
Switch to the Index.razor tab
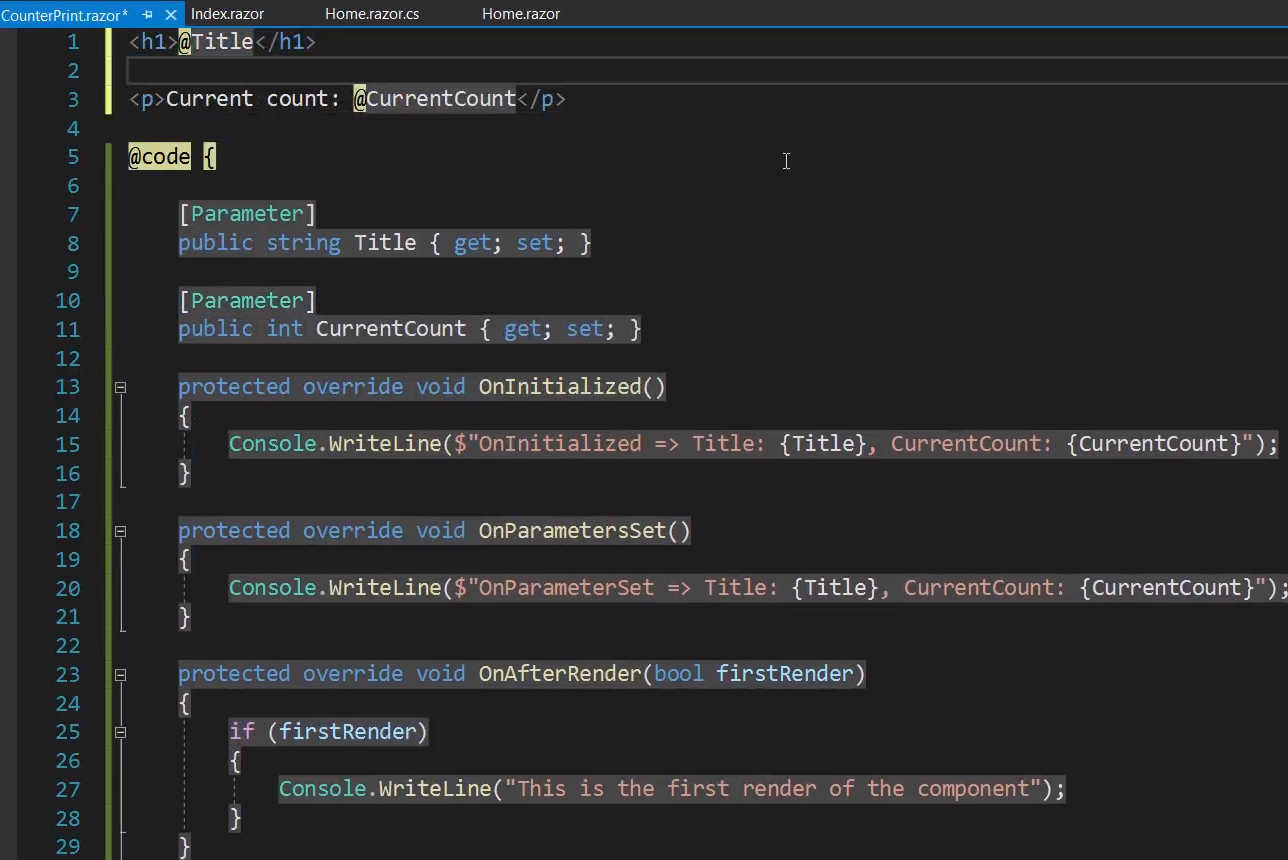coord(227,14)
